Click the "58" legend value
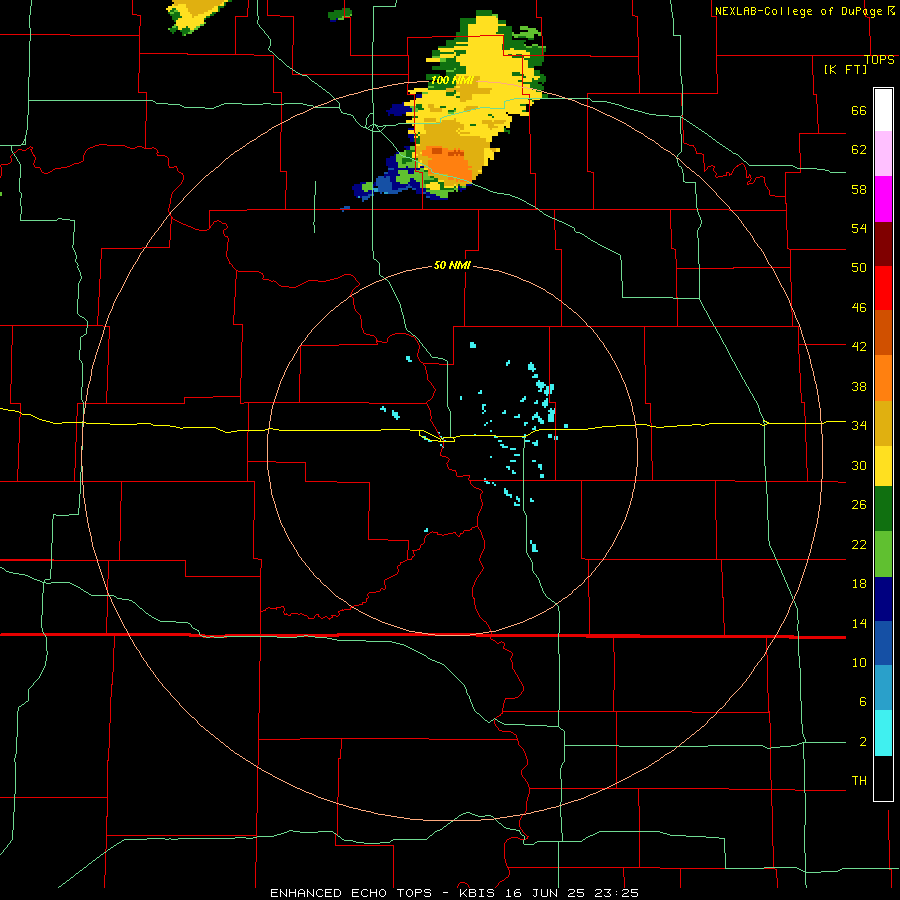Image resolution: width=900 pixels, height=900 pixels. (x=859, y=189)
